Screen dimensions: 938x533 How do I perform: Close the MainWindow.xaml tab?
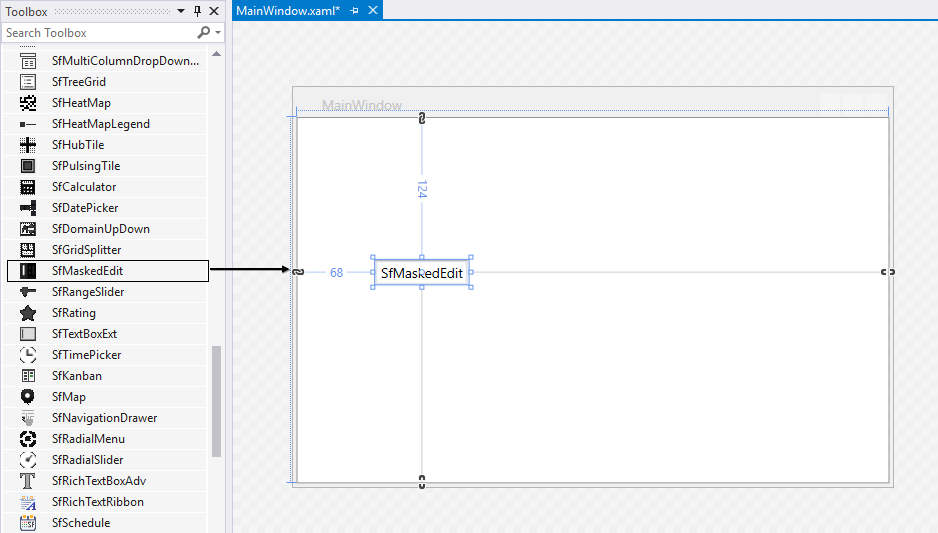(373, 10)
